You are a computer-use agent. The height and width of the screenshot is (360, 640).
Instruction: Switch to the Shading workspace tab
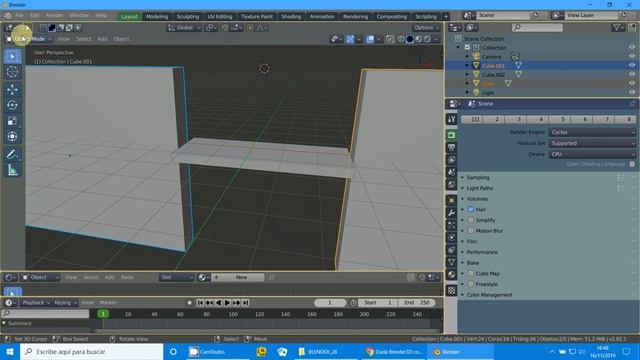tap(291, 16)
